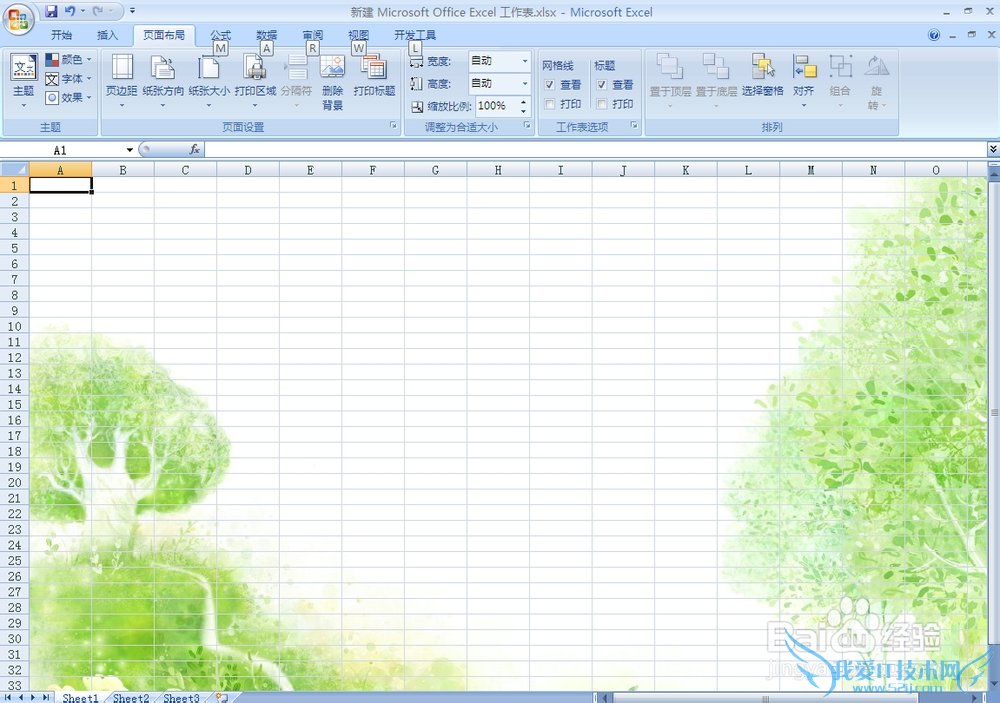The width and height of the screenshot is (1000, 703).
Task: Switch to the Developer (开发工具) tab
Action: pyautogui.click(x=415, y=35)
